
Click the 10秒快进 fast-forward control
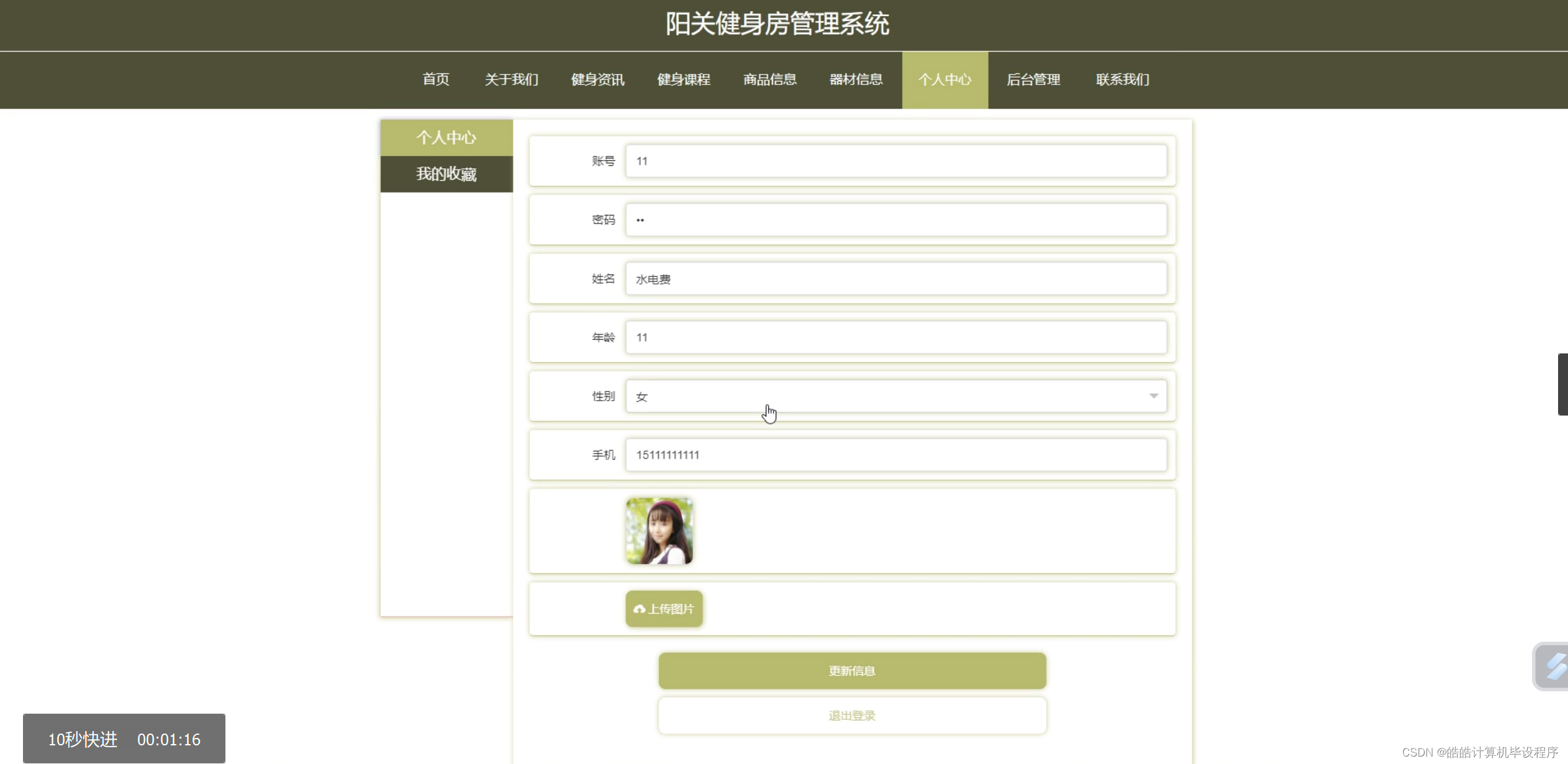83,739
